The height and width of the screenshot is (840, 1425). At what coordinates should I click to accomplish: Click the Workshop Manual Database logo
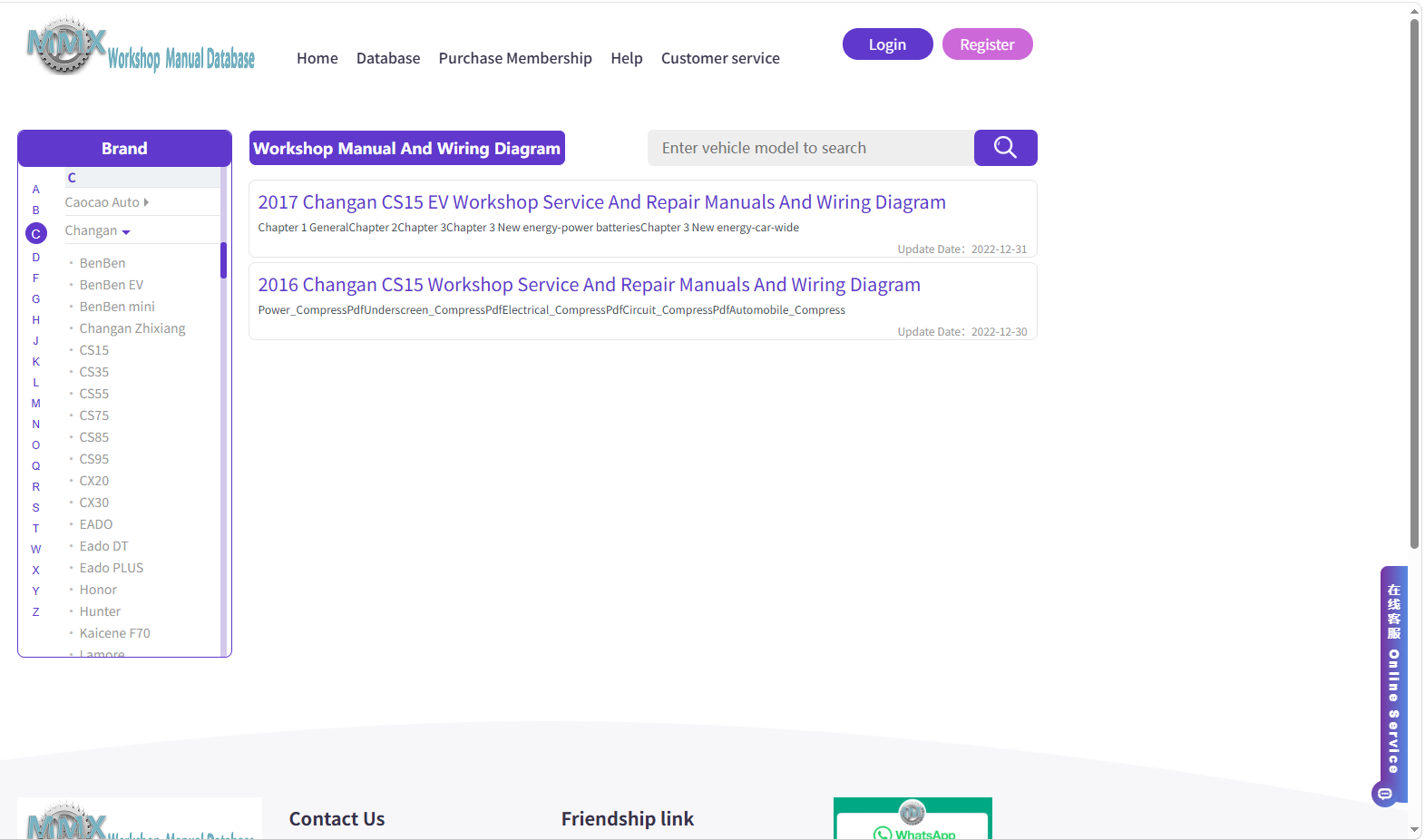pyautogui.click(x=141, y=46)
